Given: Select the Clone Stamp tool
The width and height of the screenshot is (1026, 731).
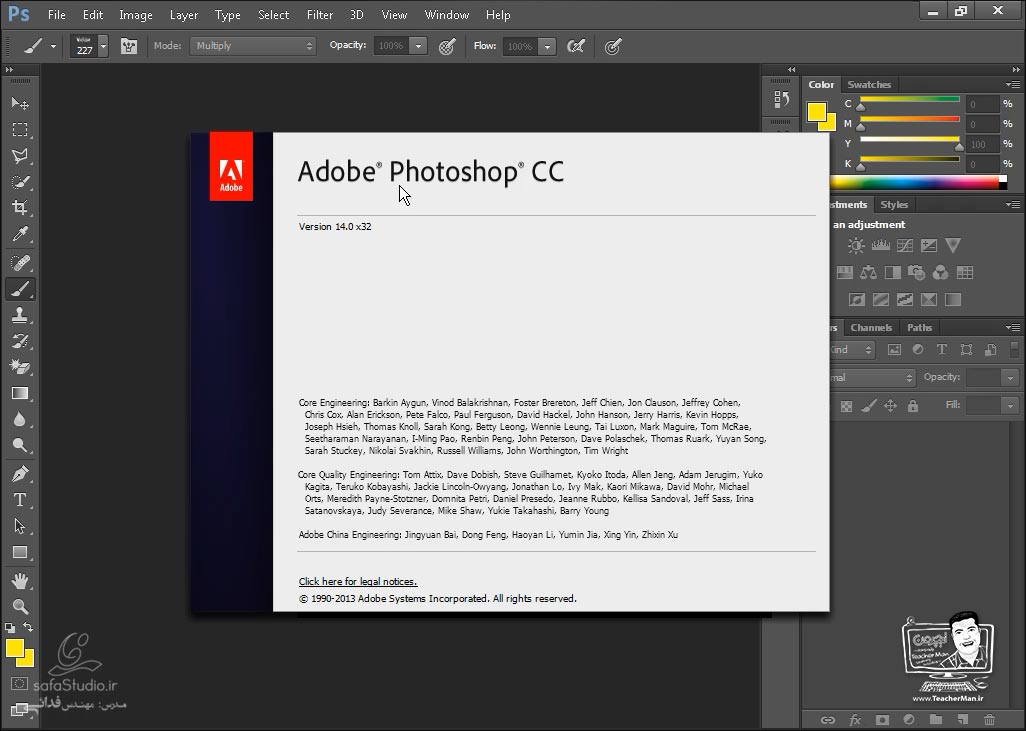Looking at the screenshot, I should click(20, 315).
